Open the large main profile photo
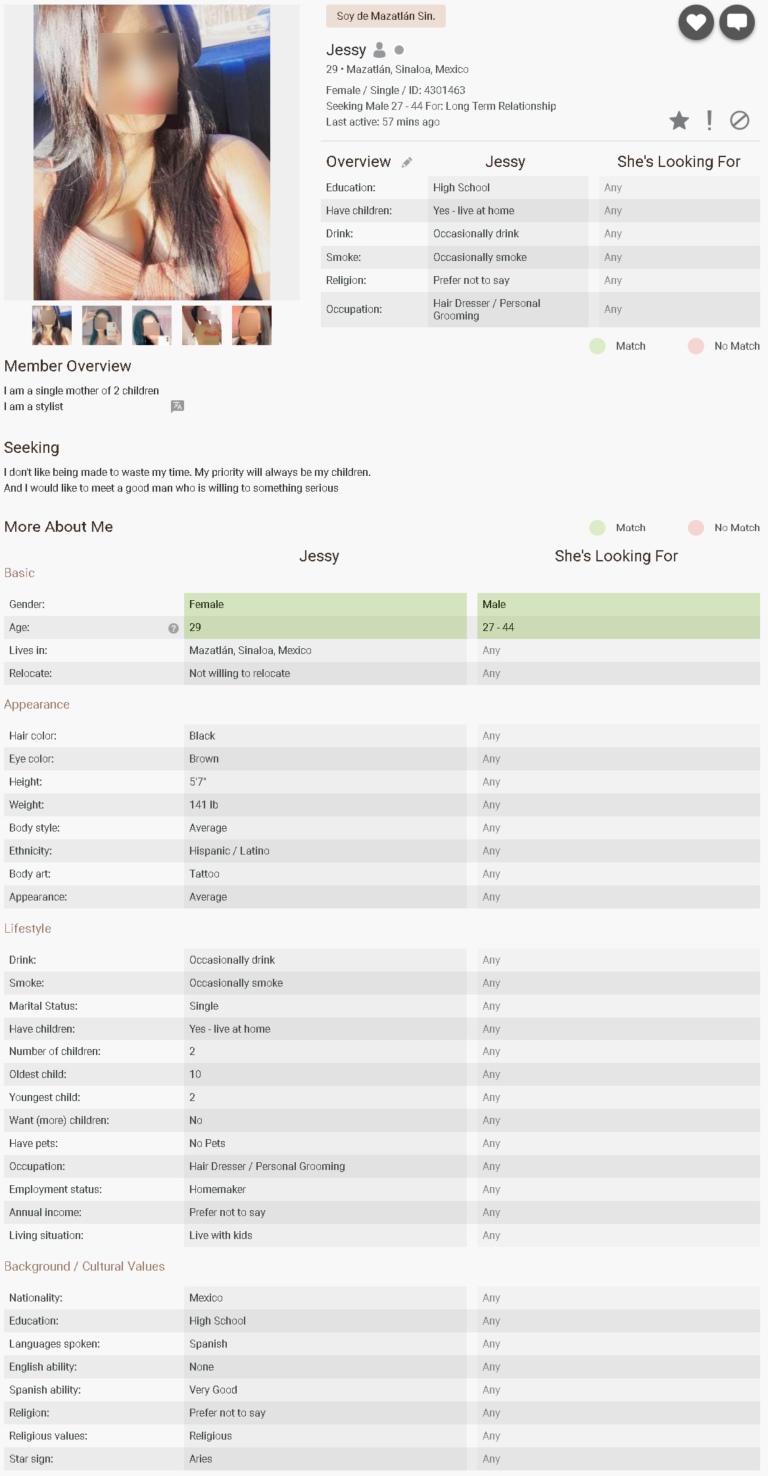 click(152, 152)
